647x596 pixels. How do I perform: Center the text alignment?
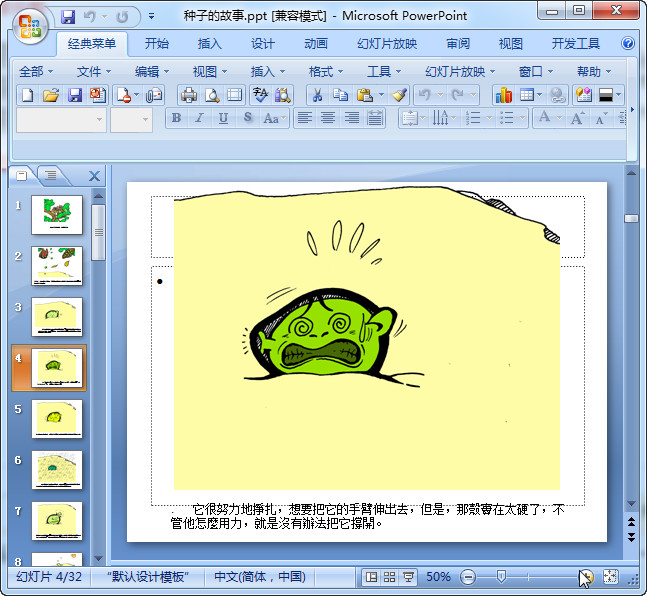tap(328, 118)
